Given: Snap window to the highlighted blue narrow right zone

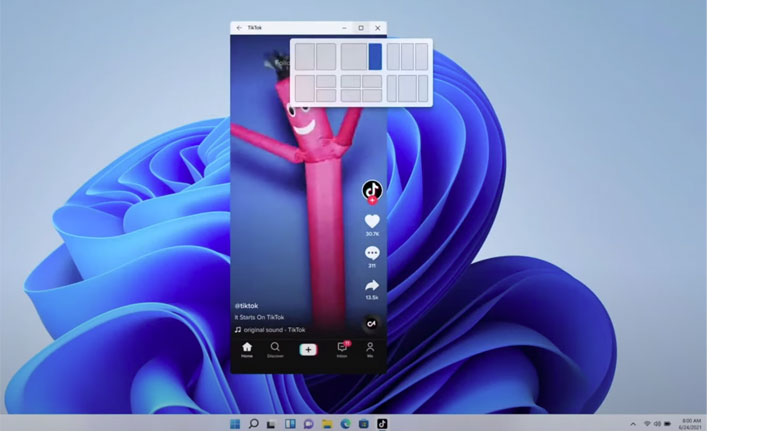Looking at the screenshot, I should 375,56.
